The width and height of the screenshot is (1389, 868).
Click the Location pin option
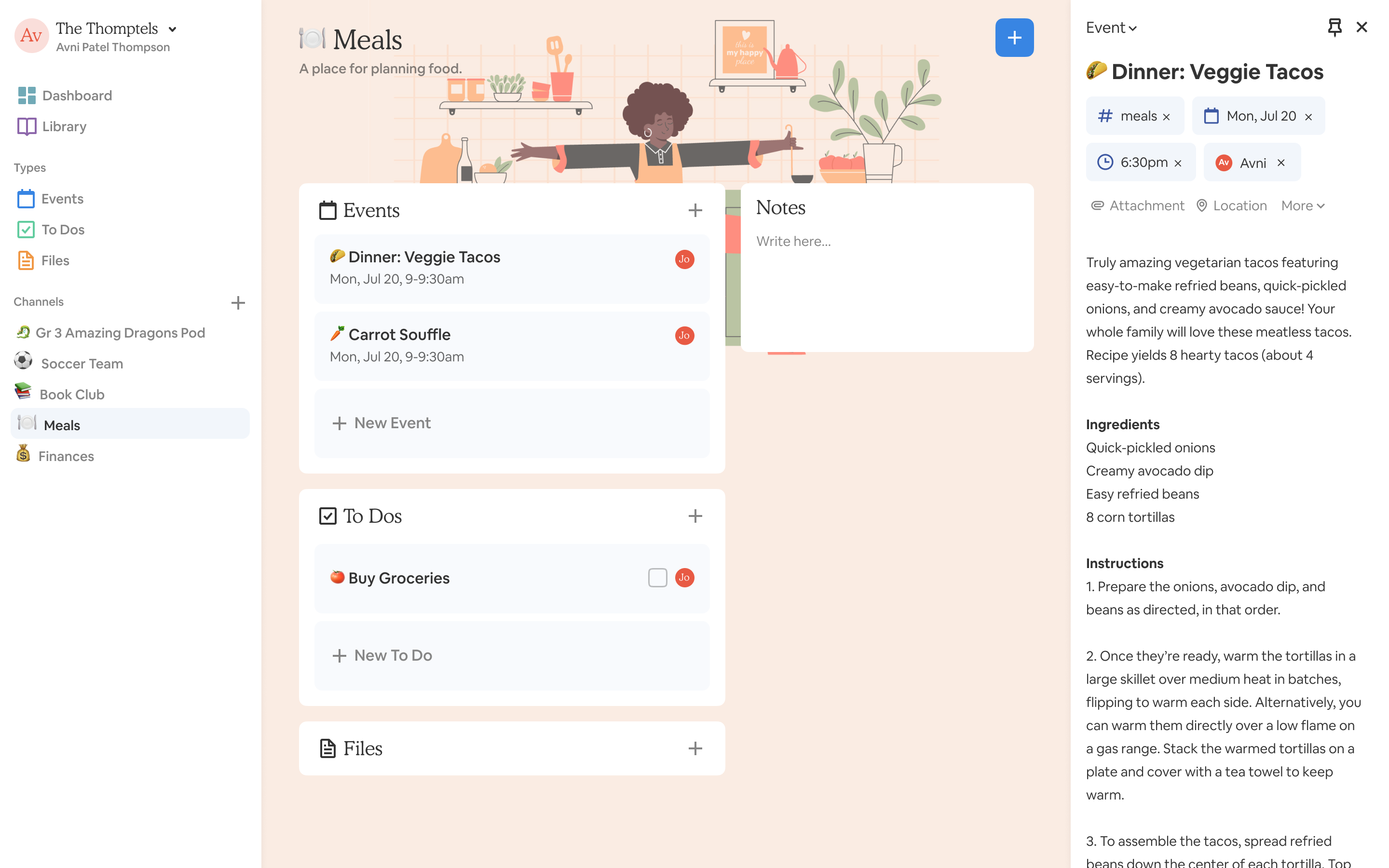(1232, 205)
